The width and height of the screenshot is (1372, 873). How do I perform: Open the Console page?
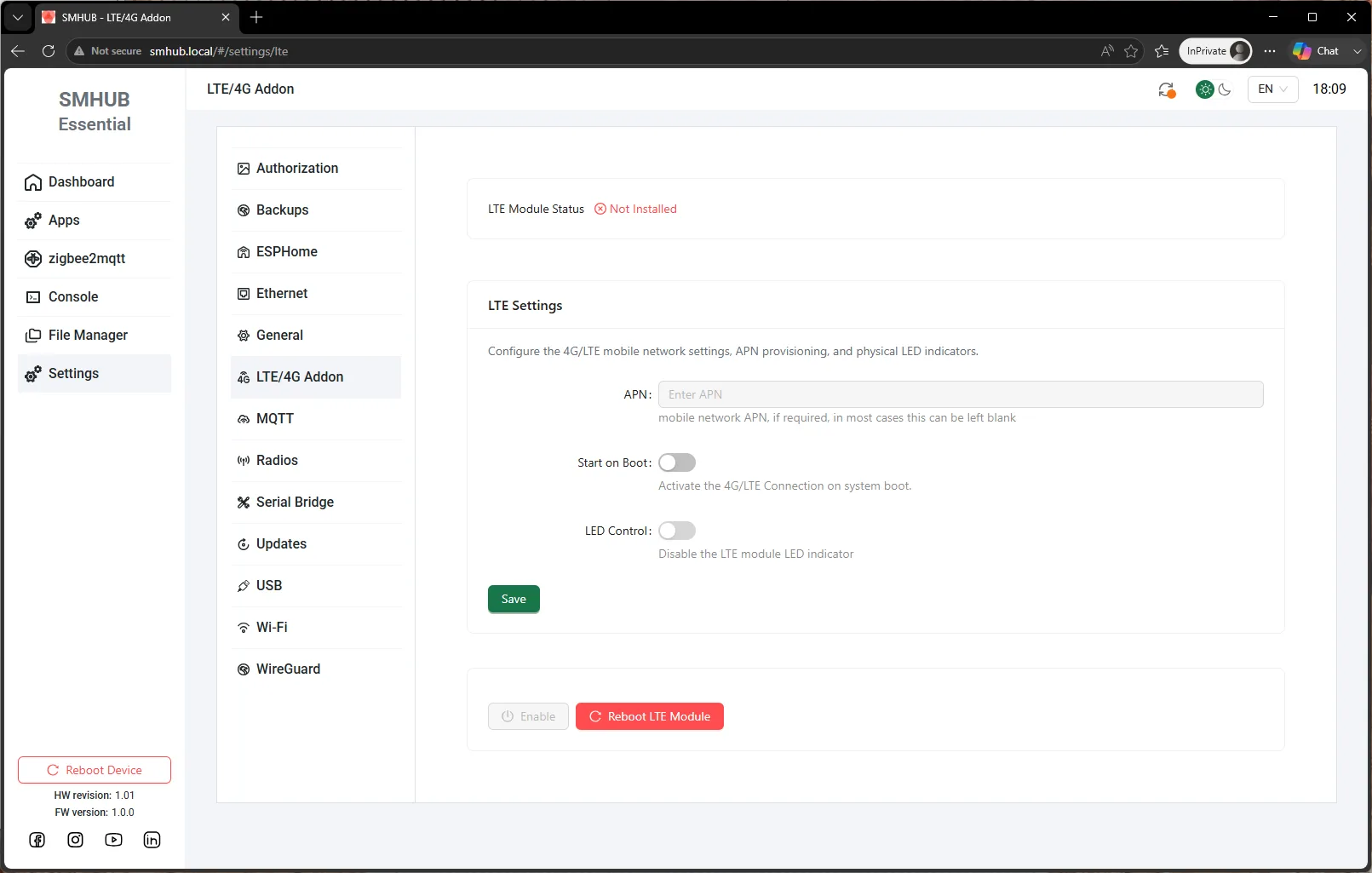94,297
